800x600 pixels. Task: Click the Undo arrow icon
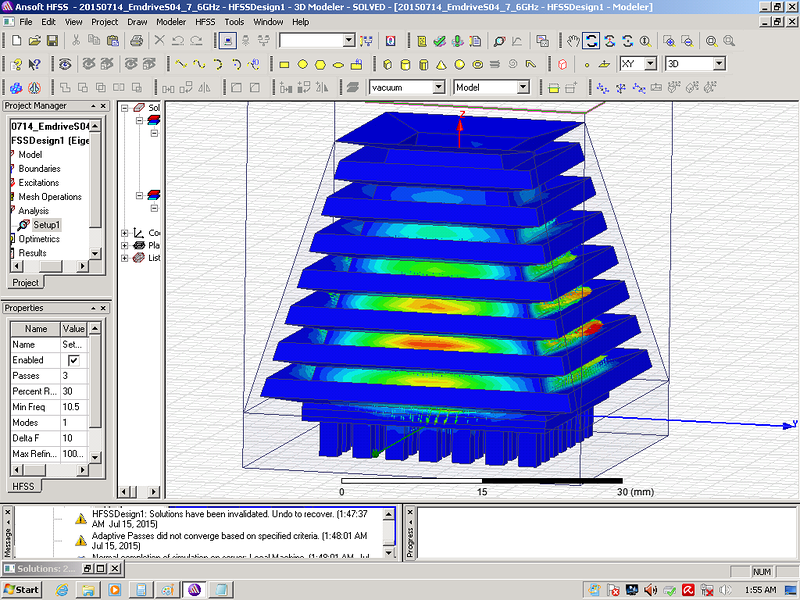click(178, 41)
